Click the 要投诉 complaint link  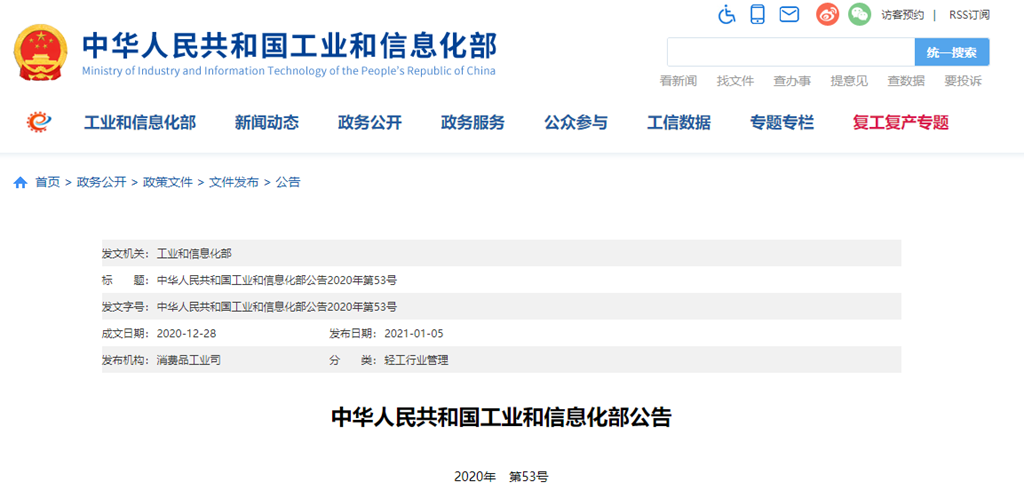pos(963,81)
